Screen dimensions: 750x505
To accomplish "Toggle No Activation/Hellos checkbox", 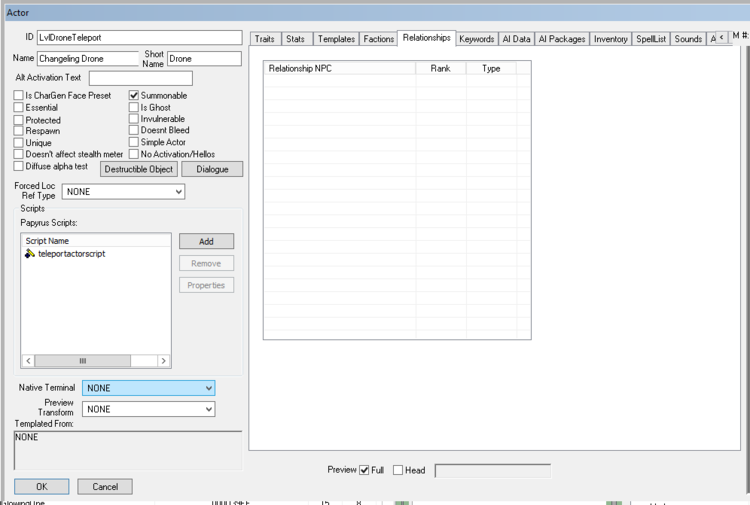I will click(x=134, y=154).
